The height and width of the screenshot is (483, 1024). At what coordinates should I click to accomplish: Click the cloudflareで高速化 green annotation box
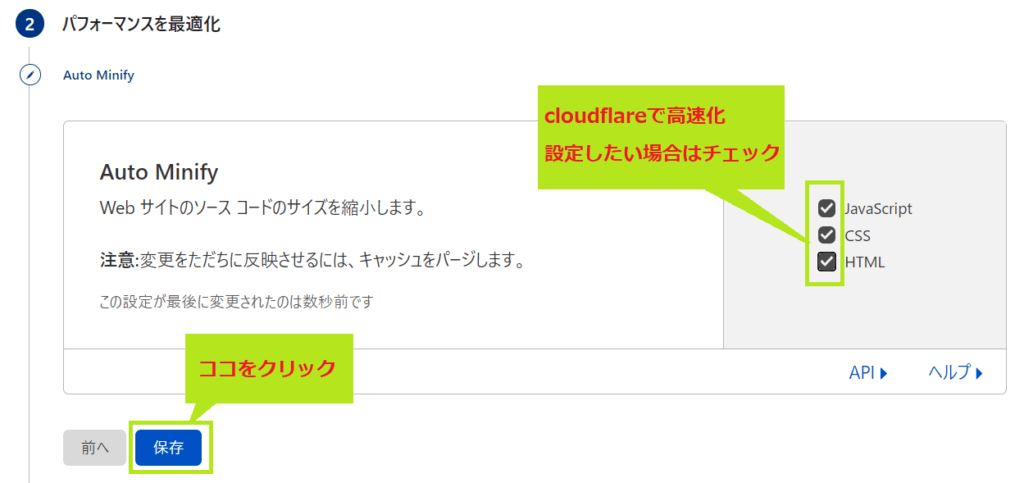click(x=660, y=137)
